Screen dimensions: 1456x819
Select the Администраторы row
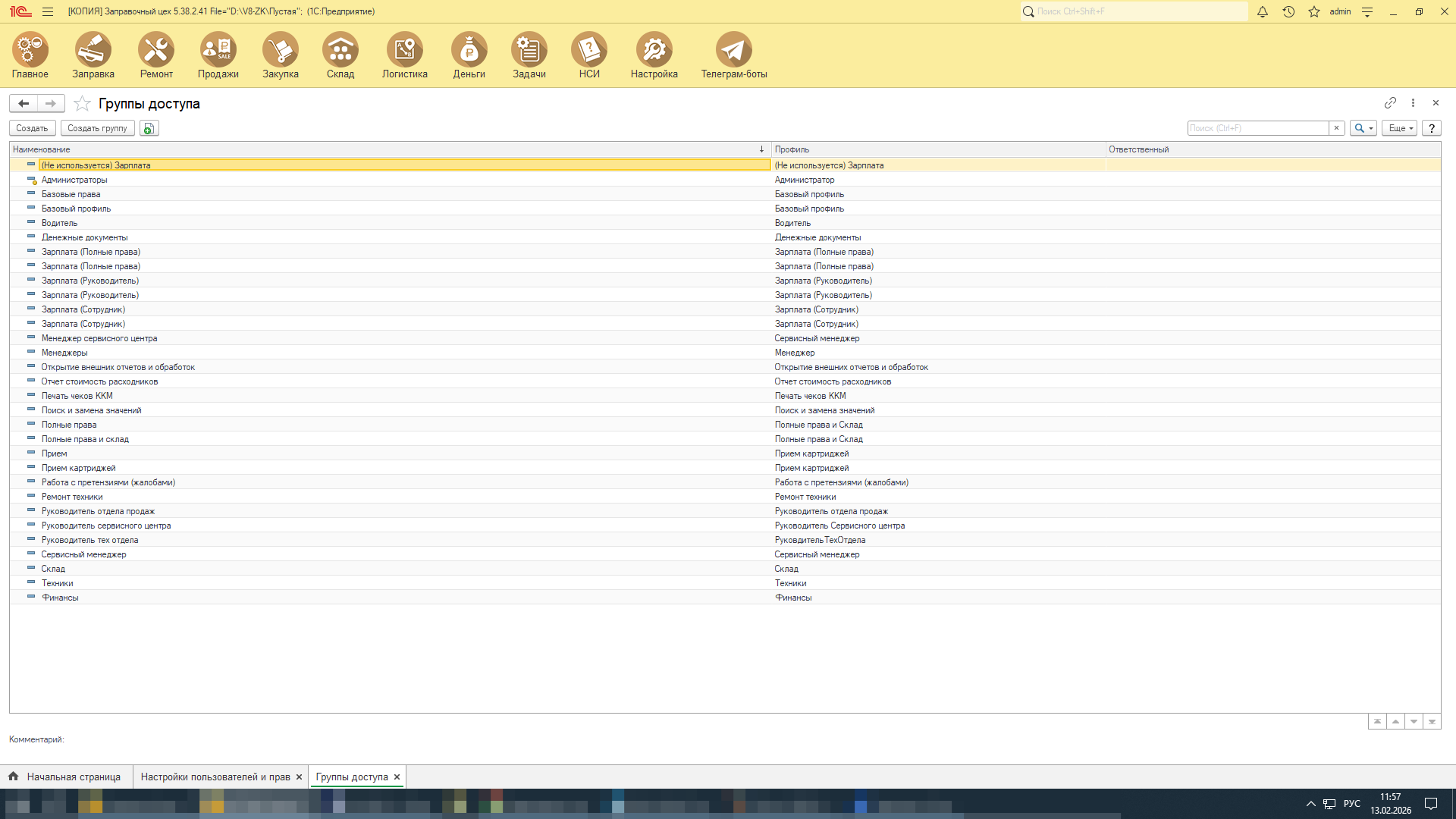74,180
